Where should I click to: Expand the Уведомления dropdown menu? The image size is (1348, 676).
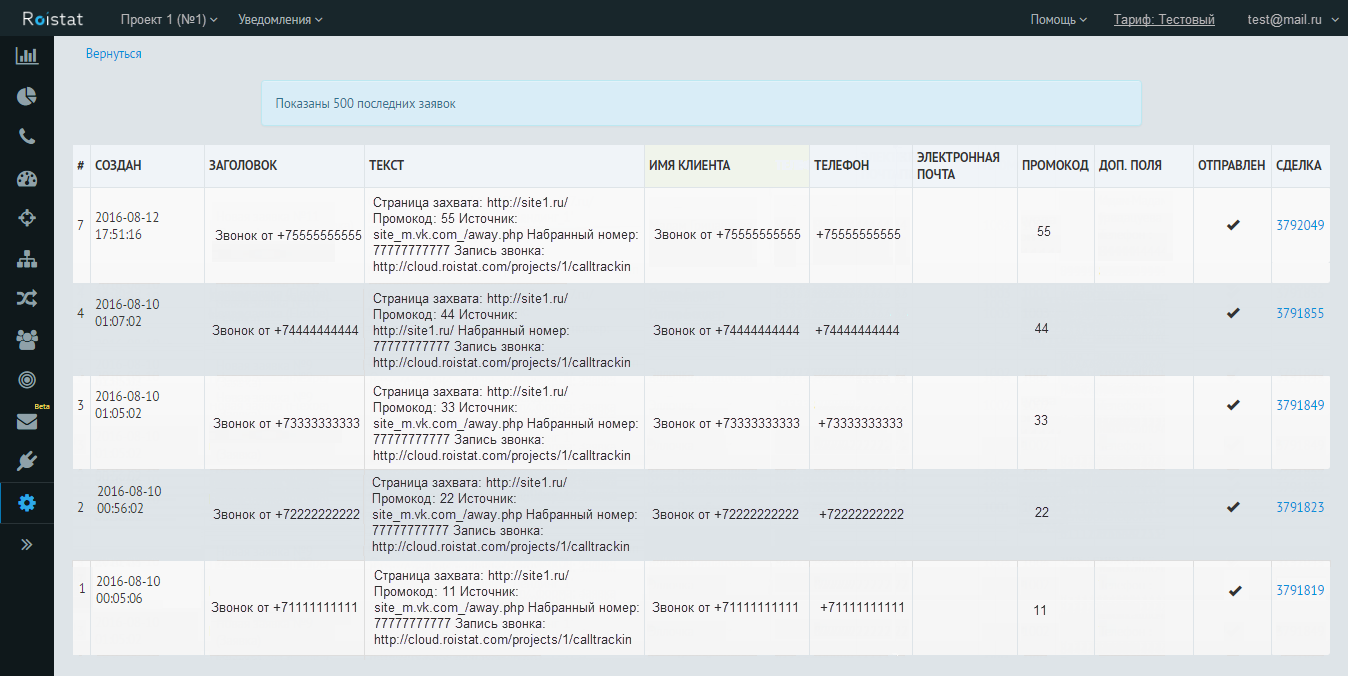[x=280, y=19]
